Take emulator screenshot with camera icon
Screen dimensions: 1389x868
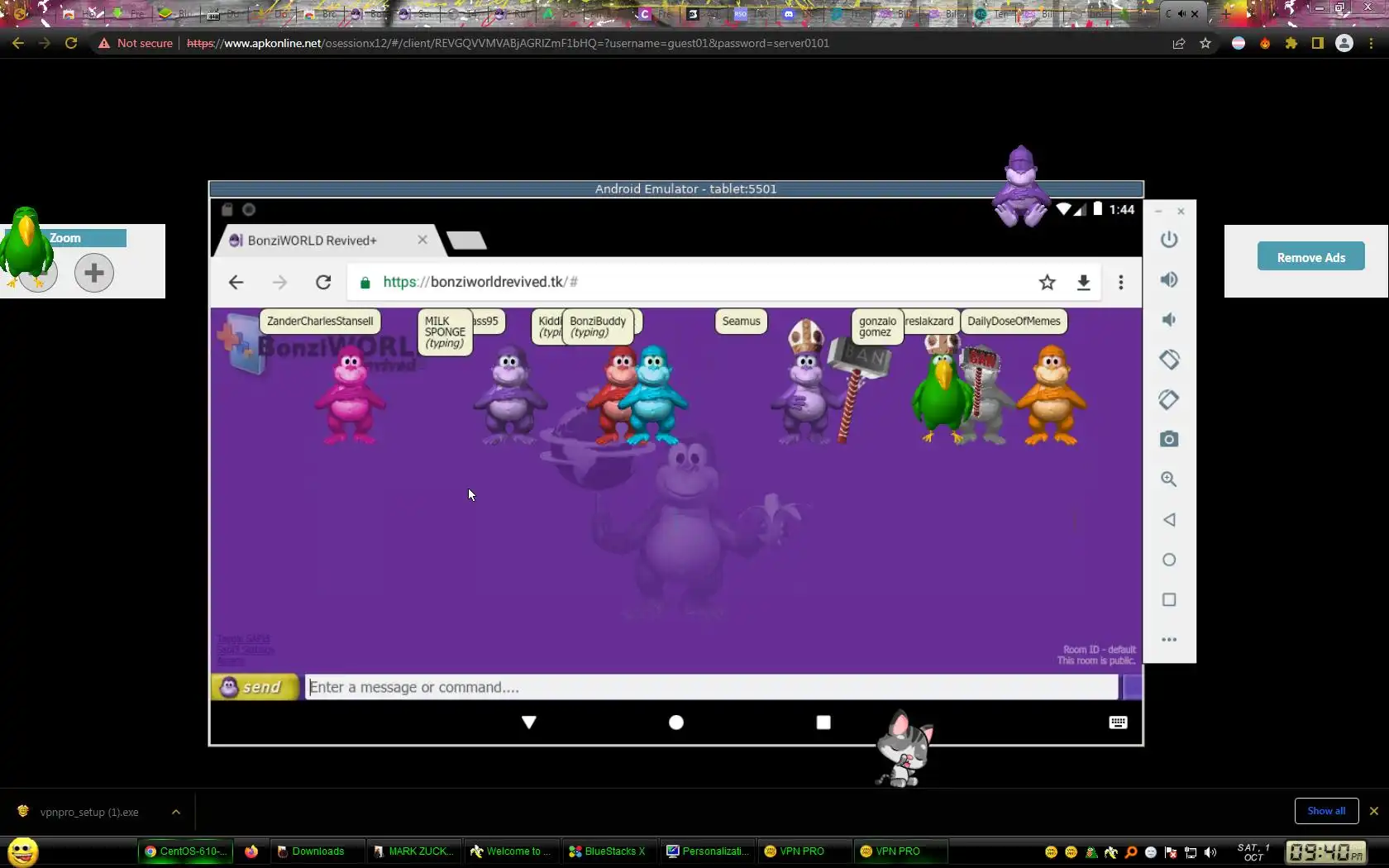(1168, 439)
